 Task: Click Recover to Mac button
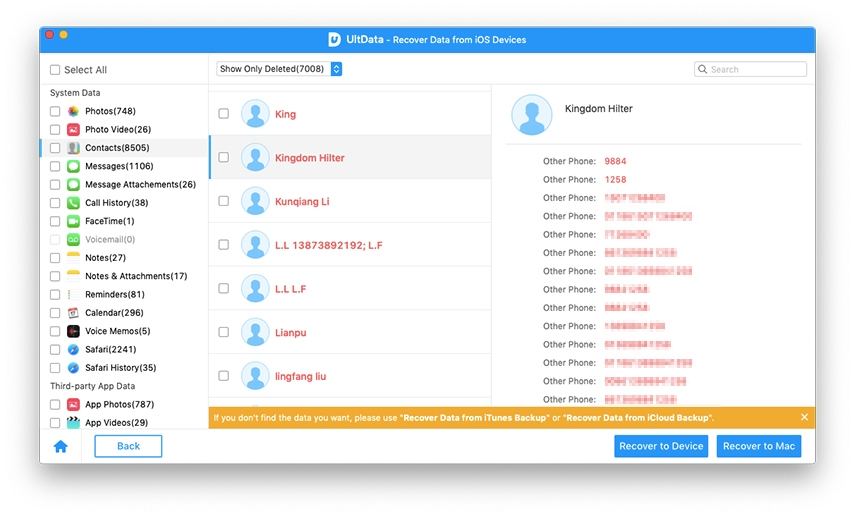758,446
